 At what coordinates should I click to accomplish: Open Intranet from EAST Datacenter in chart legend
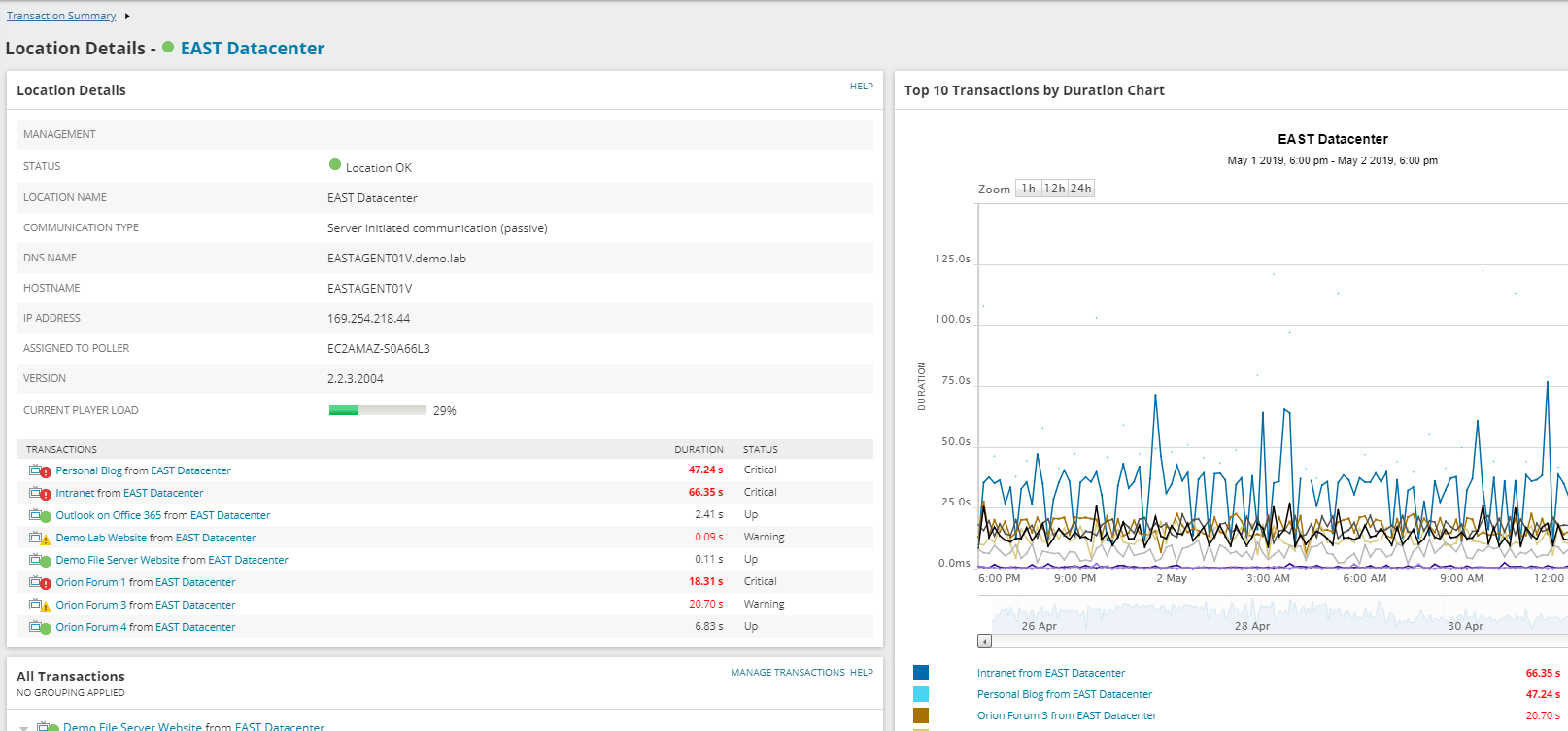[x=1050, y=673]
